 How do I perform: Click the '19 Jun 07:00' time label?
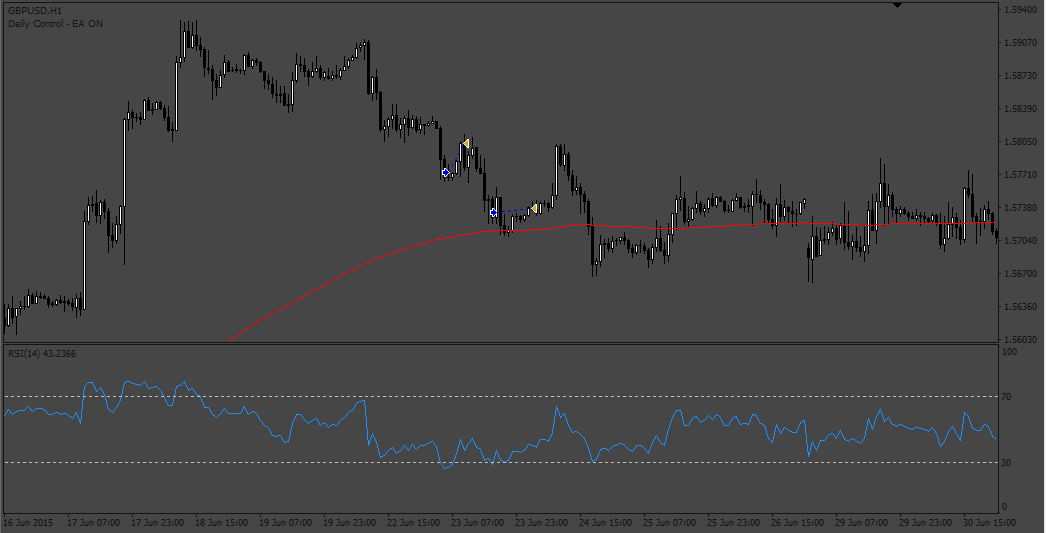[x=286, y=523]
